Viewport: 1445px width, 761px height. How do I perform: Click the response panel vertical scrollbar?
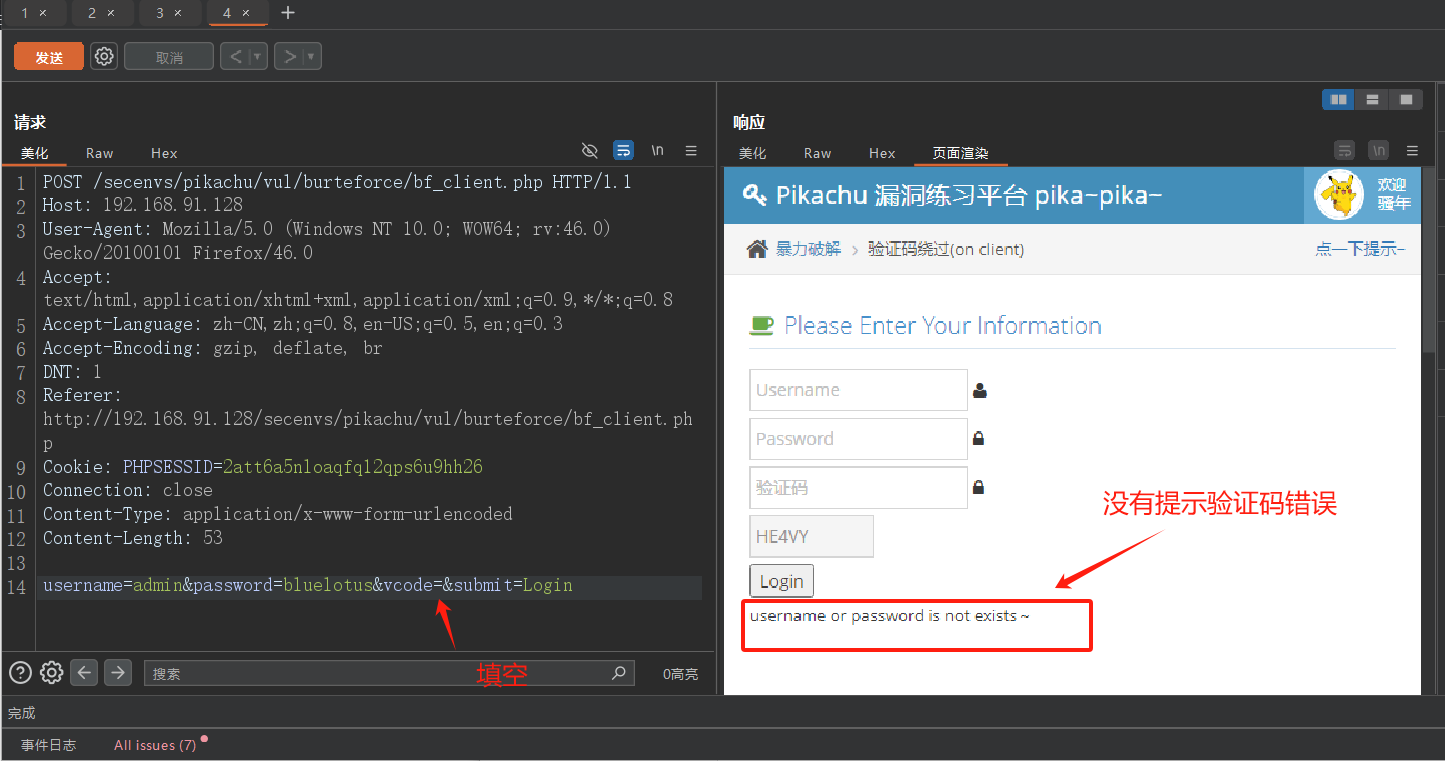click(1429, 260)
